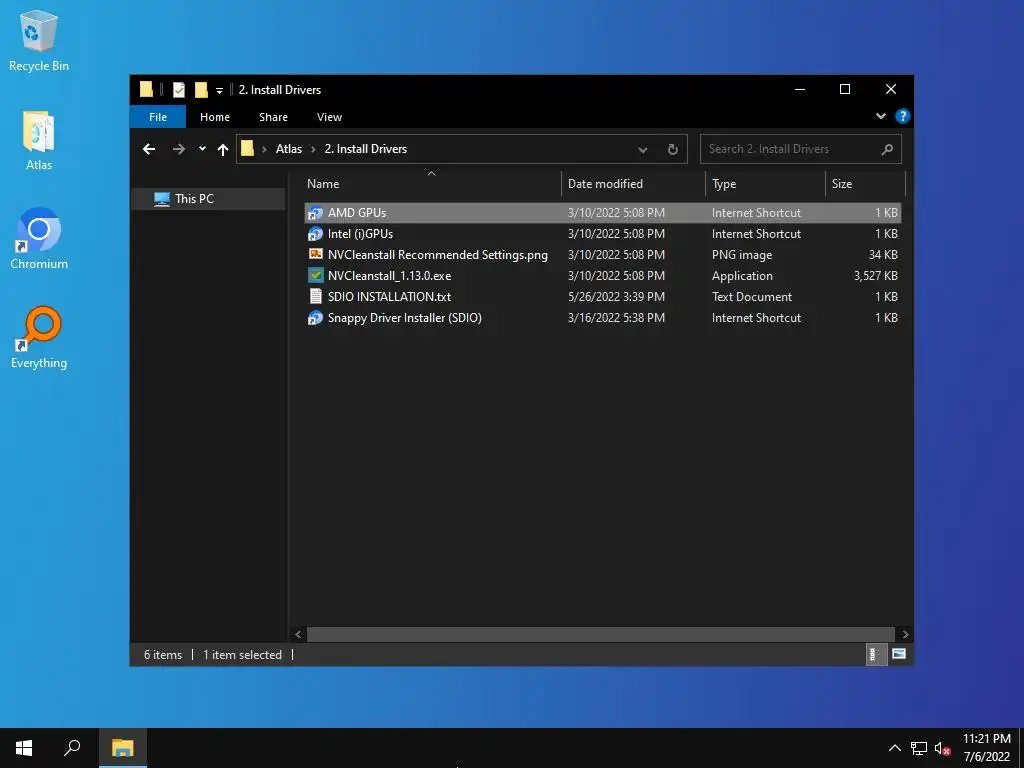1024x768 pixels.
Task: Refresh the folder view
Action: coord(673,149)
